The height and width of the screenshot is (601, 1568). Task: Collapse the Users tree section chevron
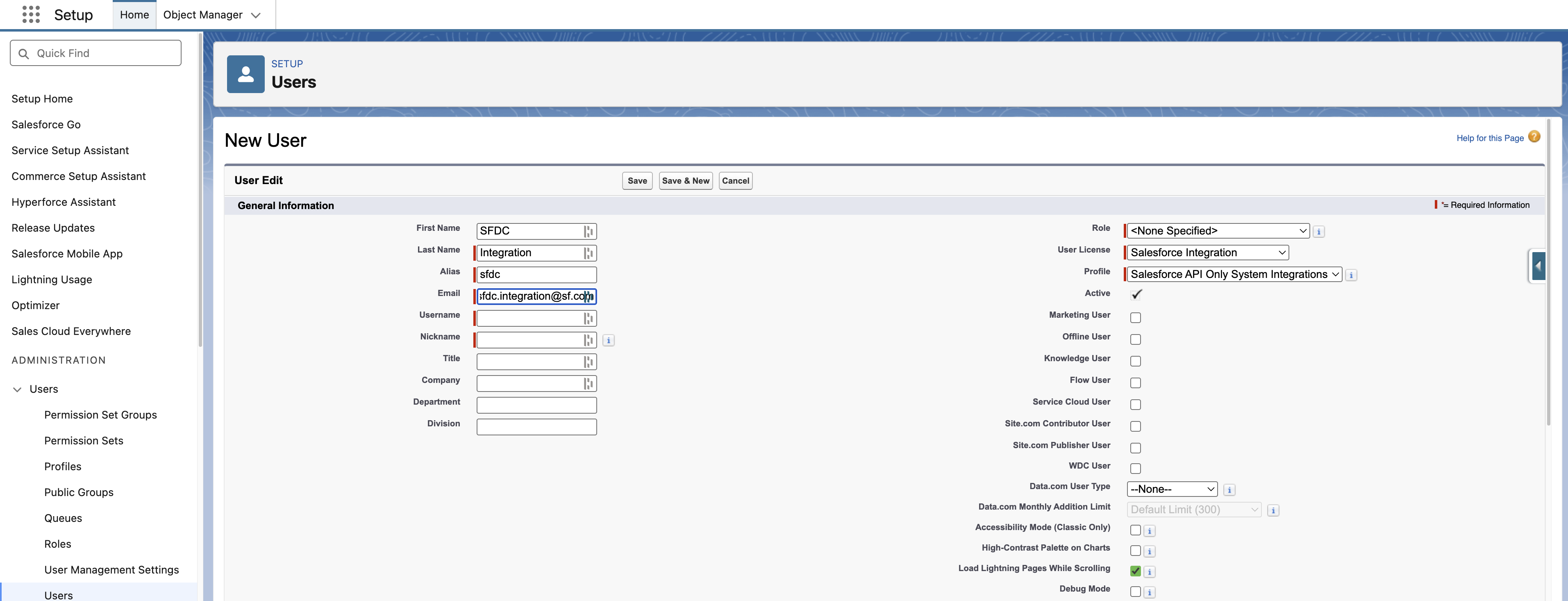click(x=17, y=390)
